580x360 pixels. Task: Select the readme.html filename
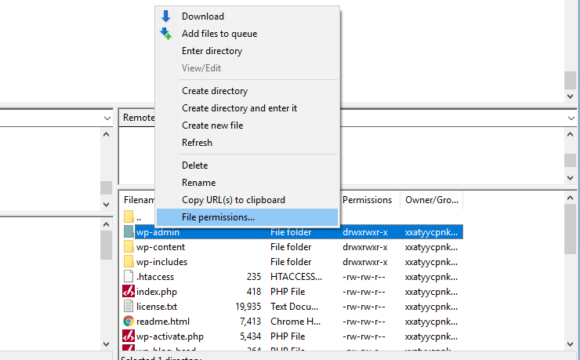[163, 321]
